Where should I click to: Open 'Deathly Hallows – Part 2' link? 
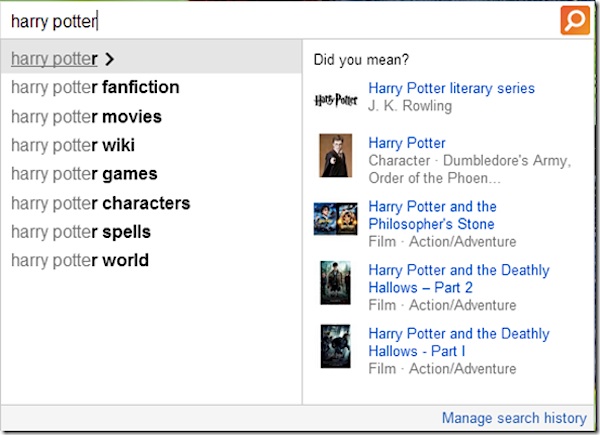click(x=459, y=279)
